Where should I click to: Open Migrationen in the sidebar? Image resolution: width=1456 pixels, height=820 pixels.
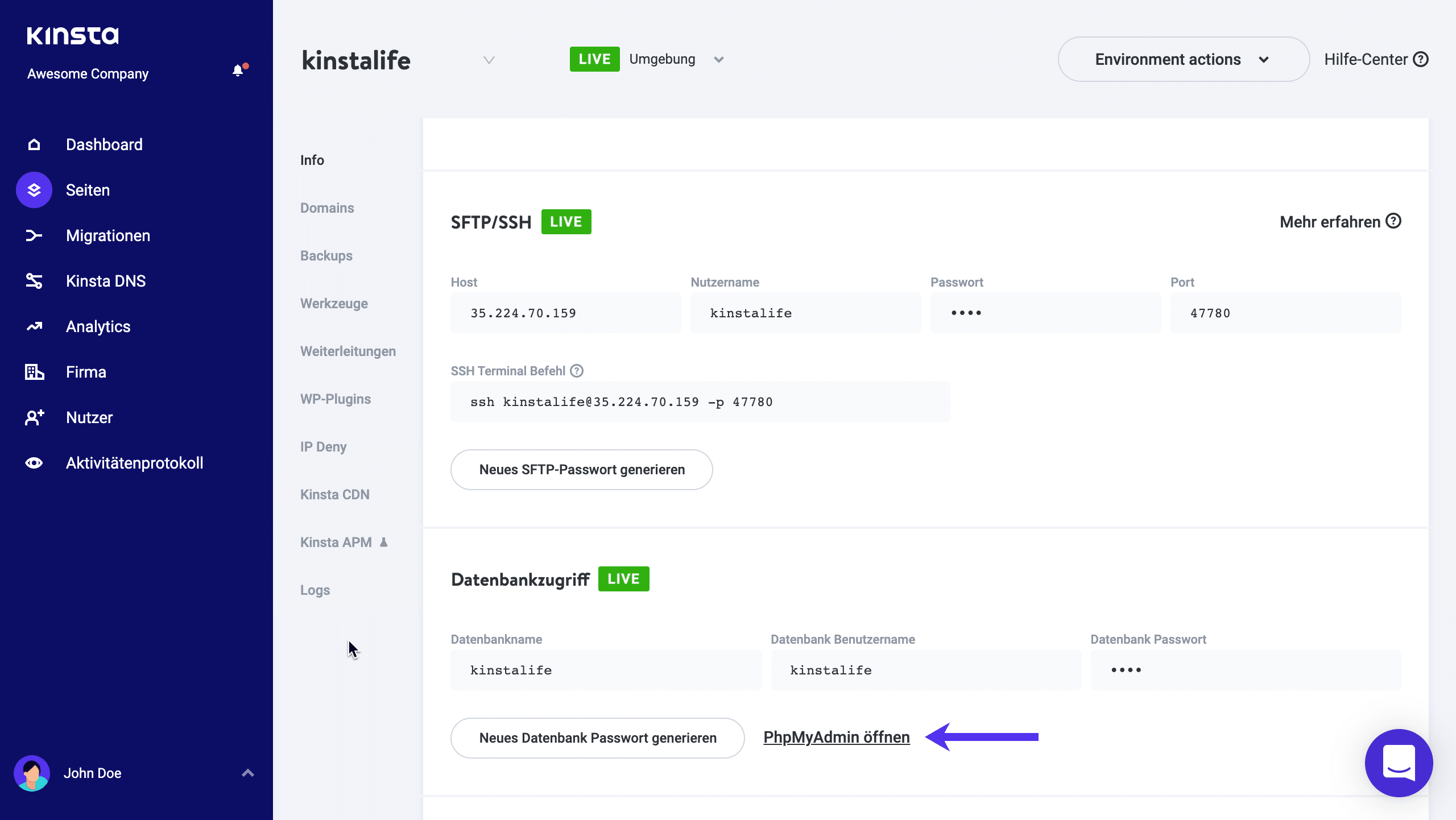[108, 235]
